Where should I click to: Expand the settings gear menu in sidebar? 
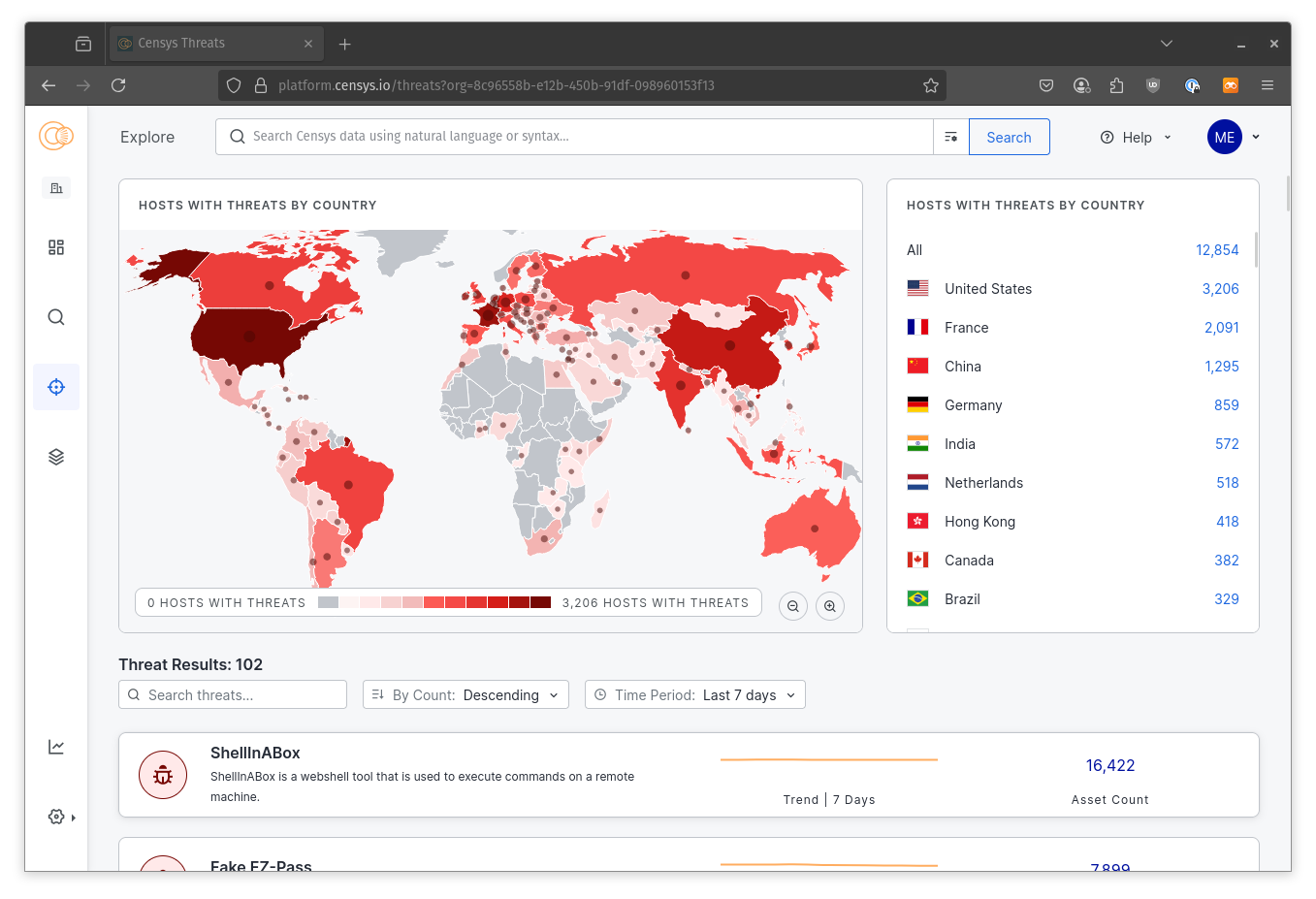click(60, 817)
